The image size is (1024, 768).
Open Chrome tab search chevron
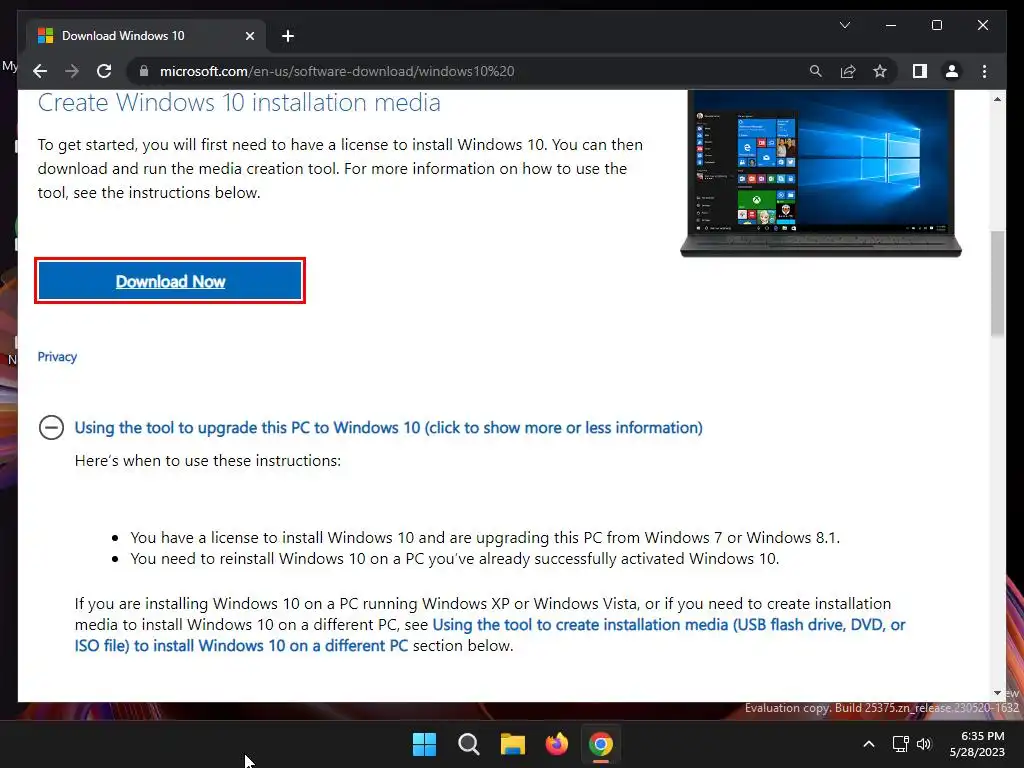point(844,25)
